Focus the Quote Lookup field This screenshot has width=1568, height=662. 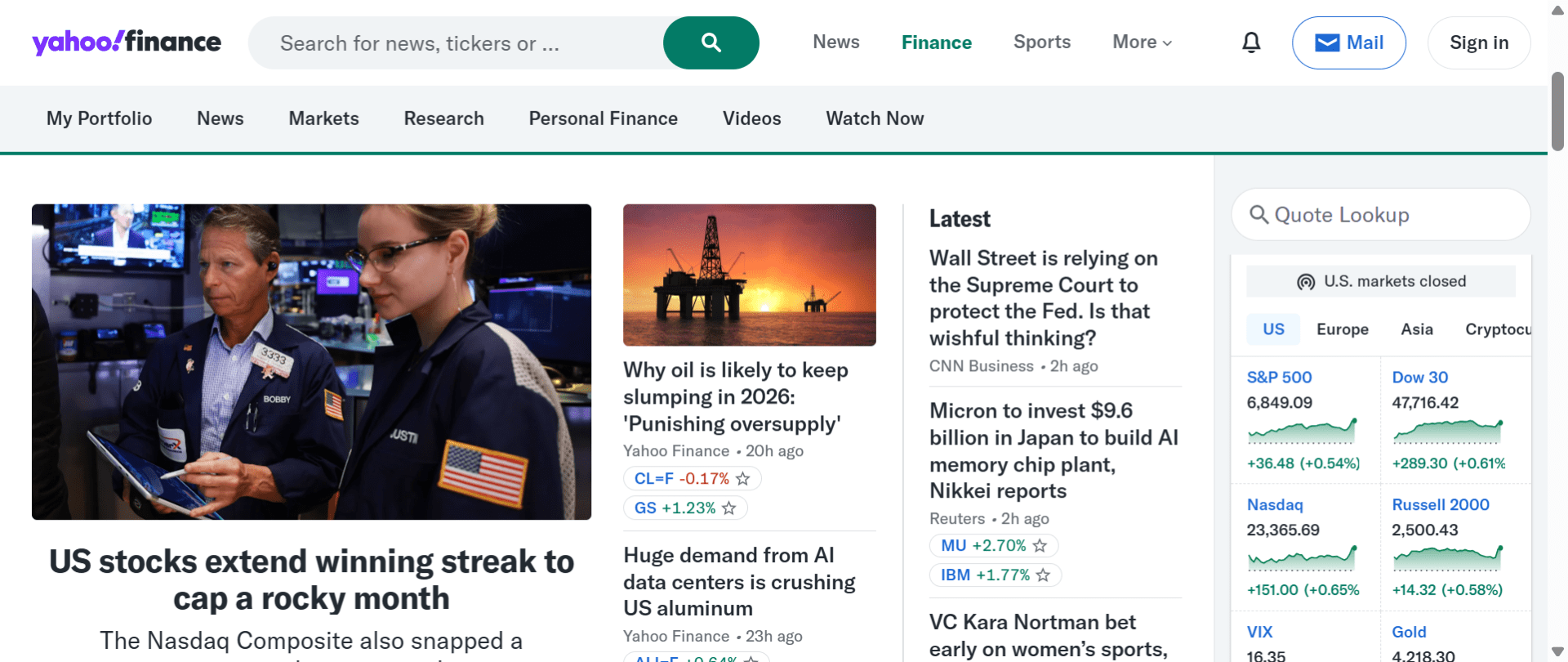pos(1388,215)
